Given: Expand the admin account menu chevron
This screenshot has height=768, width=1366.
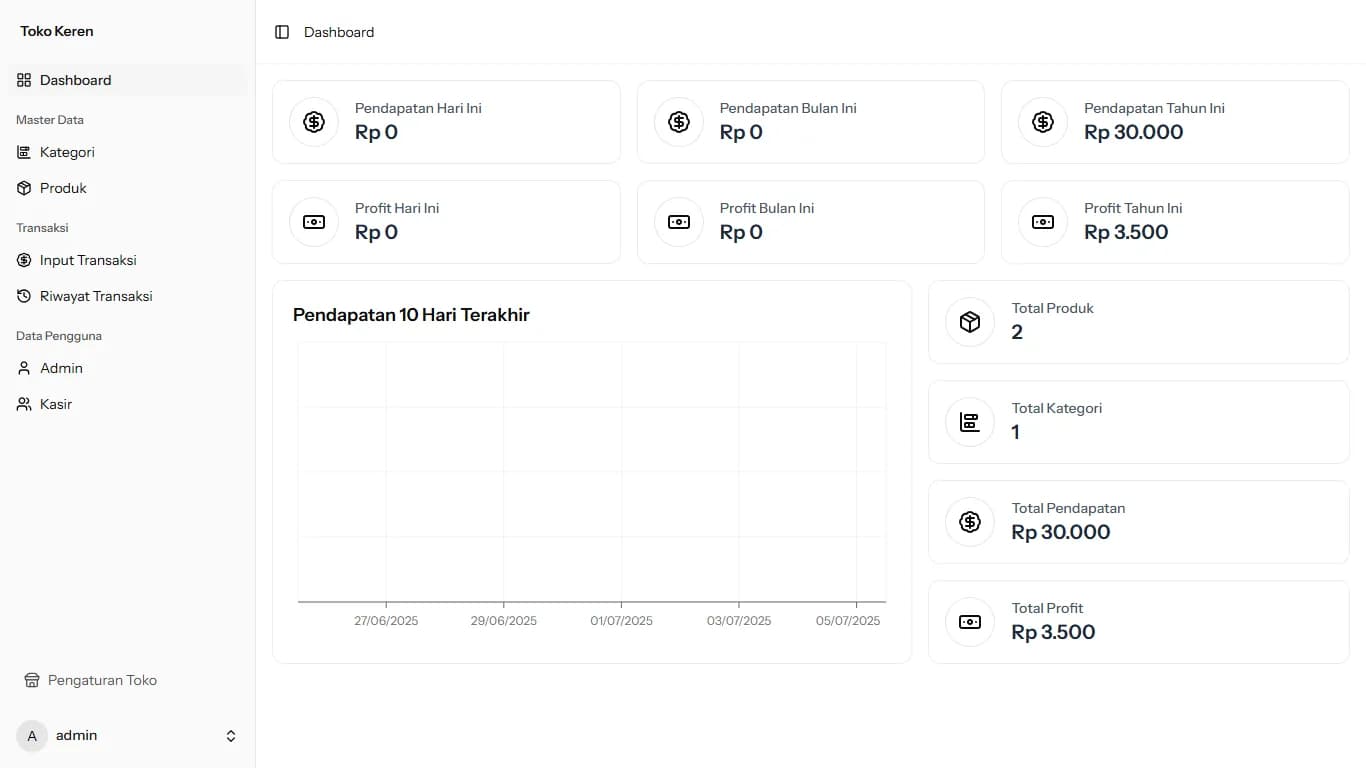Looking at the screenshot, I should click(231, 736).
